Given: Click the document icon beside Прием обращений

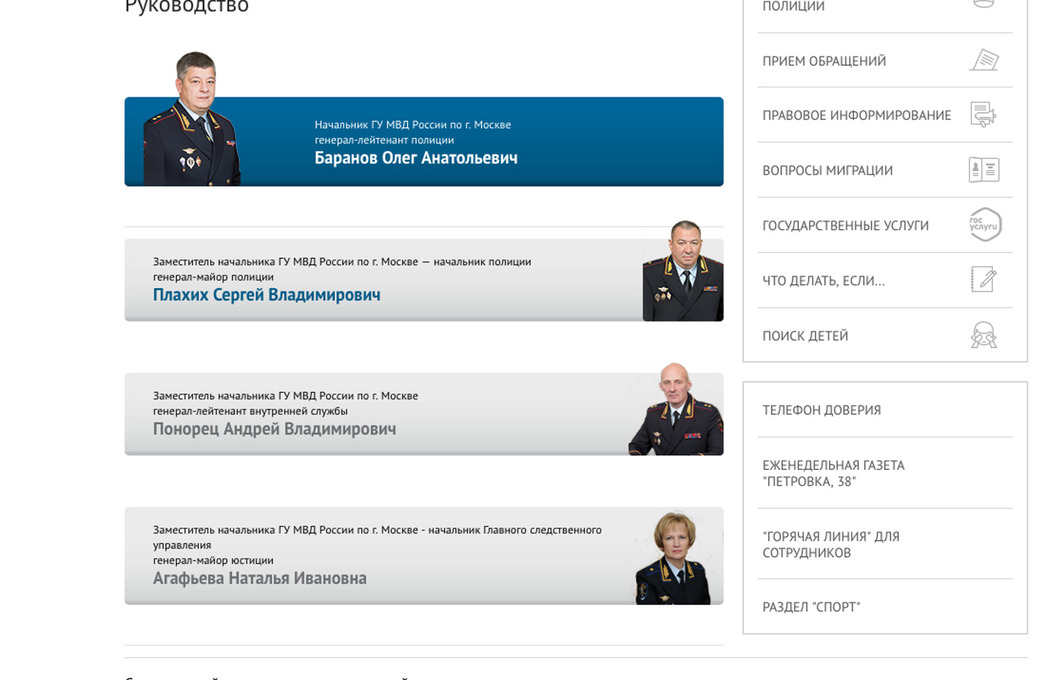Looking at the screenshot, I should (x=984, y=60).
